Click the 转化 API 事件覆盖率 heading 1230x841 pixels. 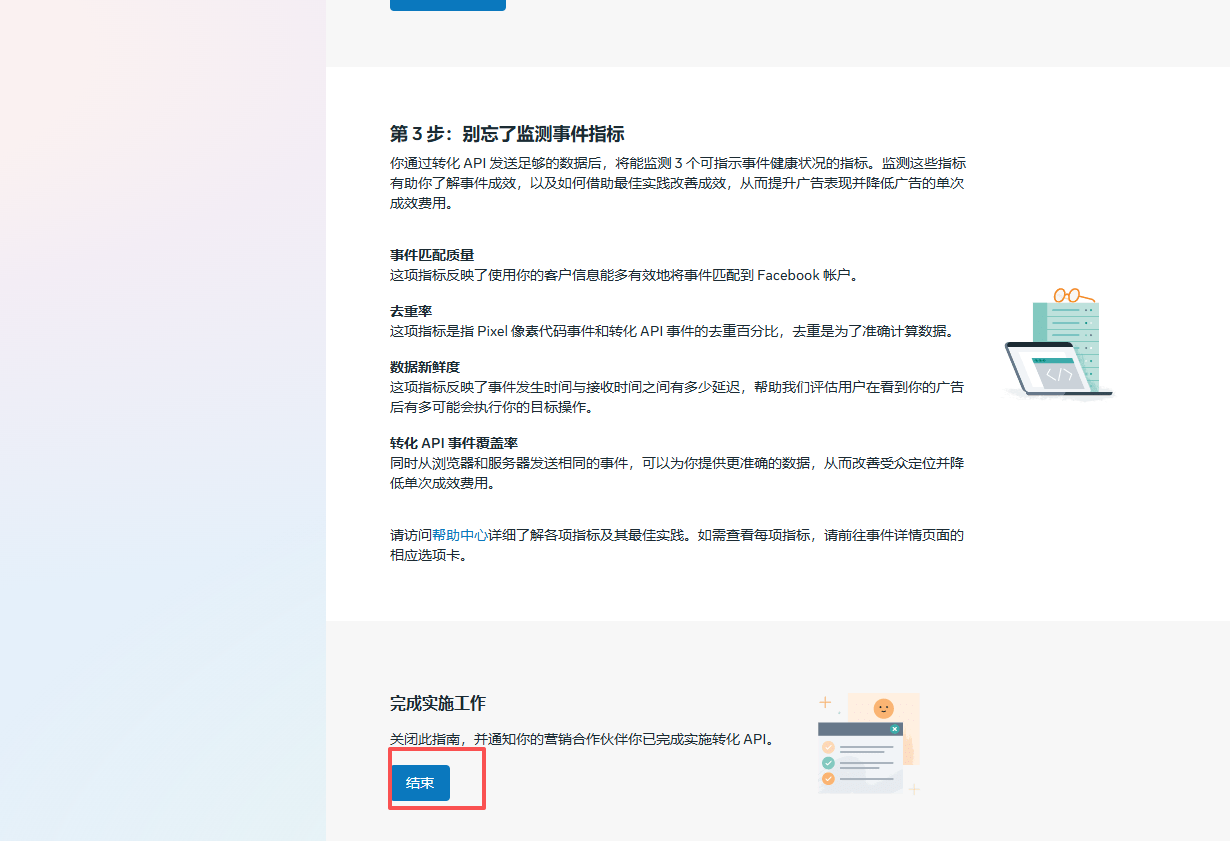click(454, 443)
